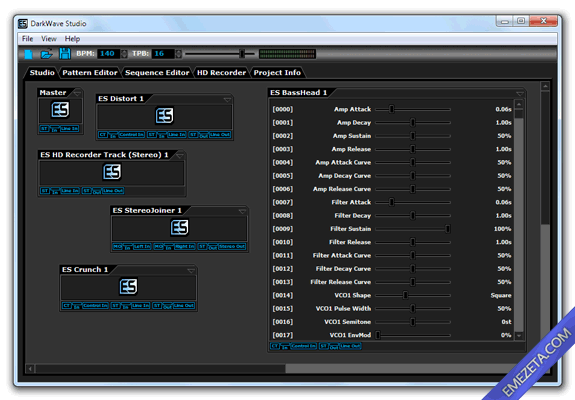Click the Filter Attack slider

pos(413,202)
